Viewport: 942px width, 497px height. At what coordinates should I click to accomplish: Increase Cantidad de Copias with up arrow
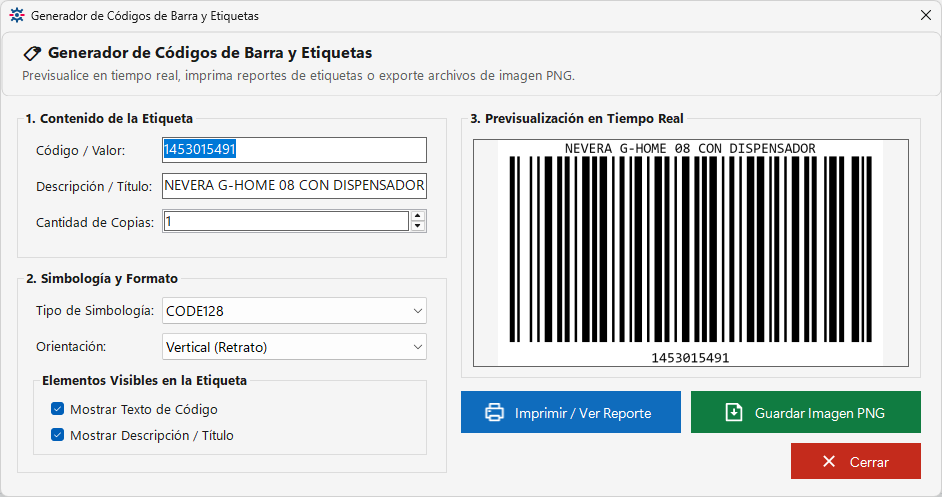[x=418, y=216]
